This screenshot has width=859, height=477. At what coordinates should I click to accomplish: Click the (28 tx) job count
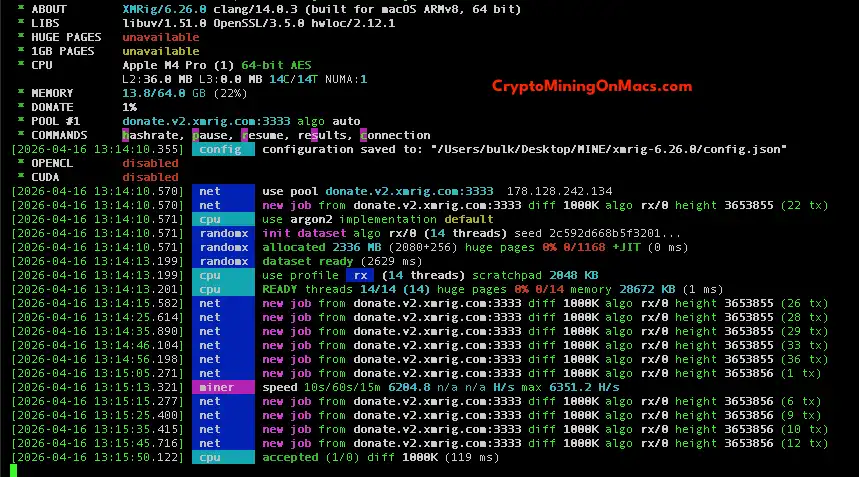click(x=805, y=318)
